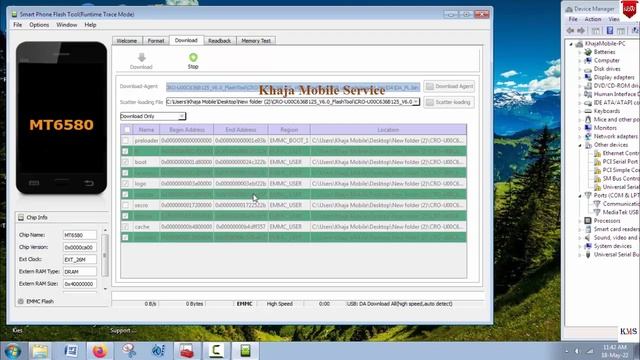Image resolution: width=640 pixels, height=360 pixels.
Task: Click Chip Info scroll up arrow
Action: coord(105,230)
